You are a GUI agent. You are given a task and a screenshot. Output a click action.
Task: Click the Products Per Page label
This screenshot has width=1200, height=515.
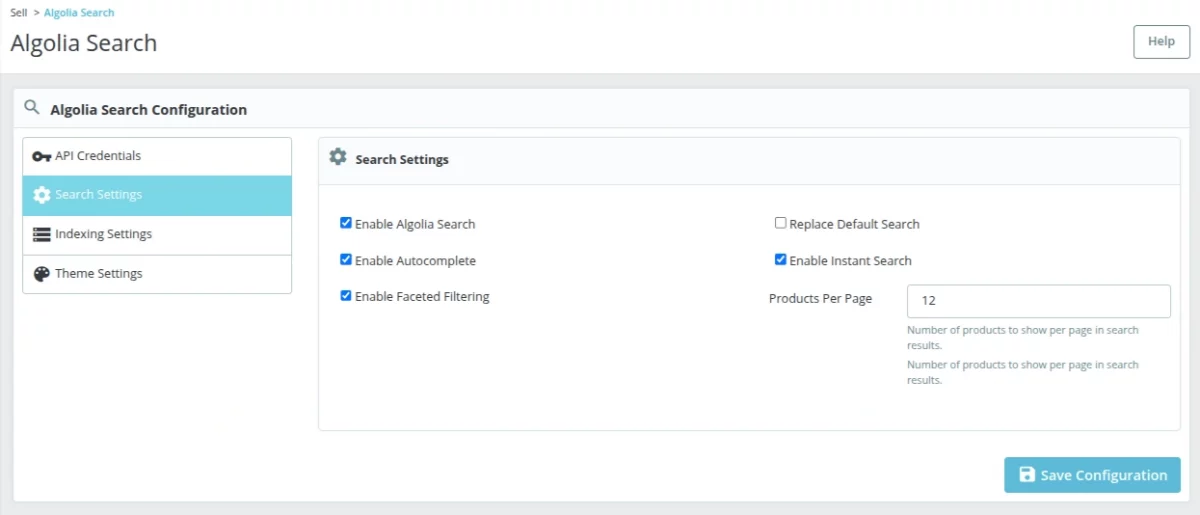coord(820,299)
